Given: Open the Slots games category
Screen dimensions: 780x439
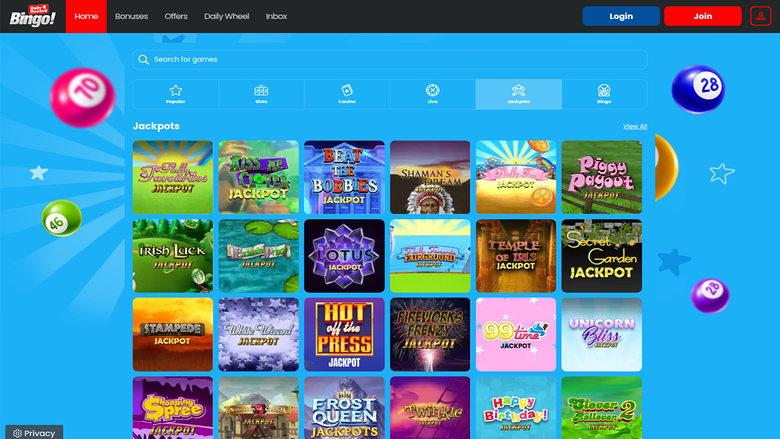Looking at the screenshot, I should [261, 94].
